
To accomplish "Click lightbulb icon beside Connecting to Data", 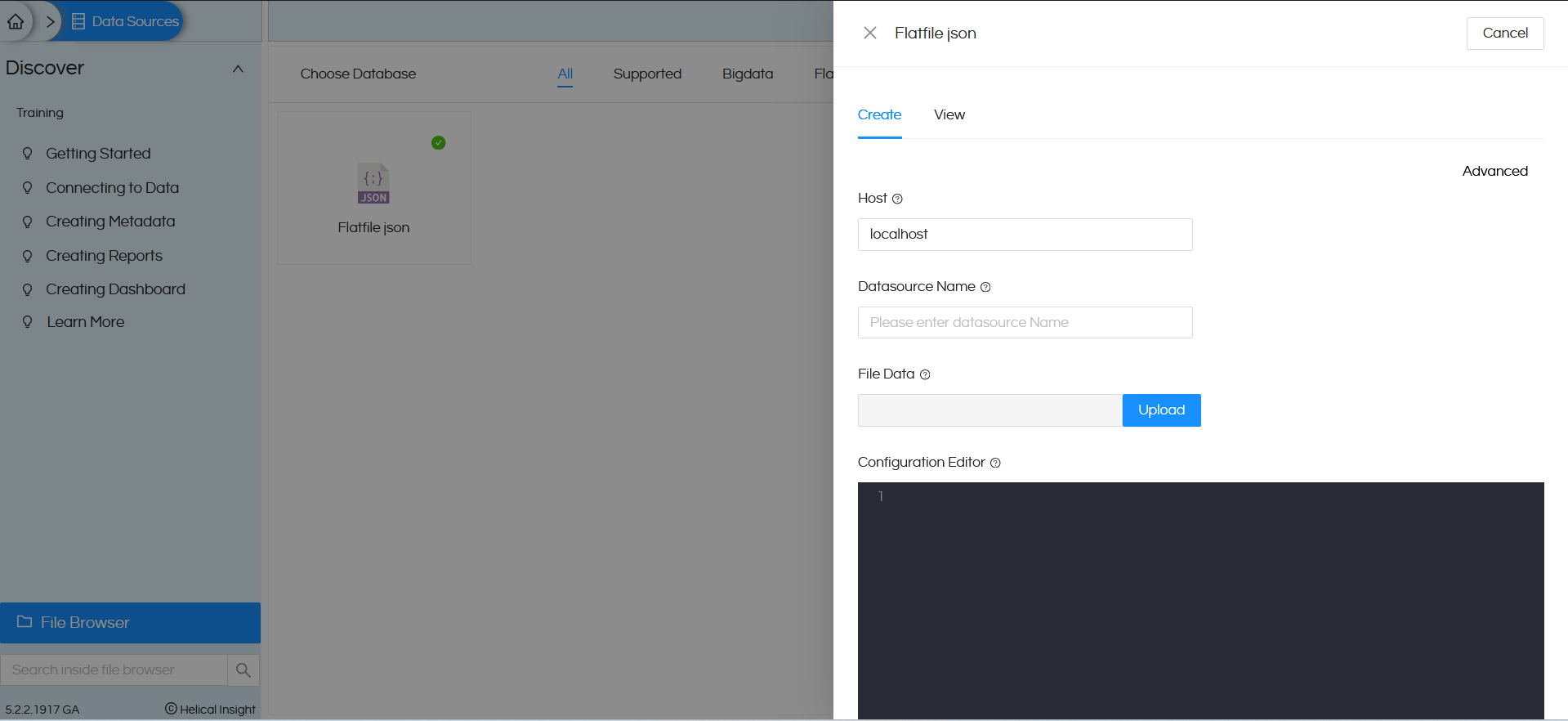I will point(27,188).
